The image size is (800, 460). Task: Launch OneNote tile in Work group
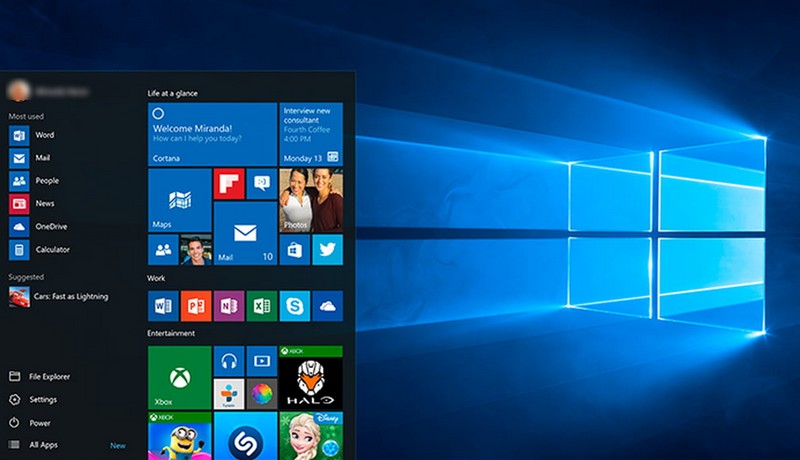click(229, 306)
